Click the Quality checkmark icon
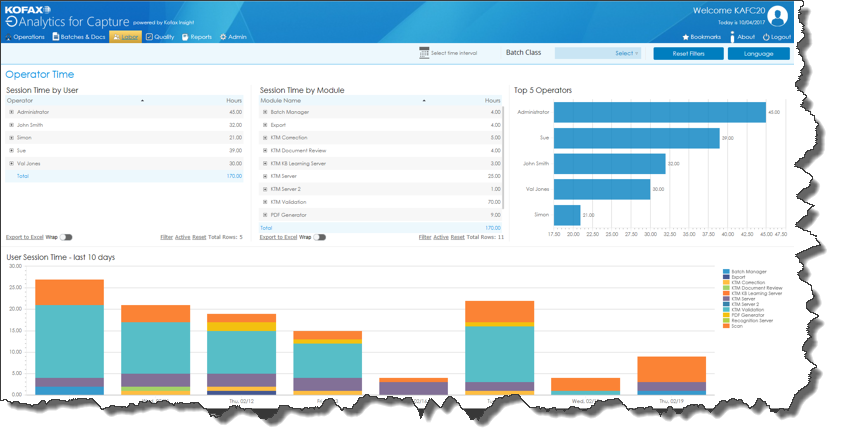This screenshot has width=841, height=441. (149, 36)
